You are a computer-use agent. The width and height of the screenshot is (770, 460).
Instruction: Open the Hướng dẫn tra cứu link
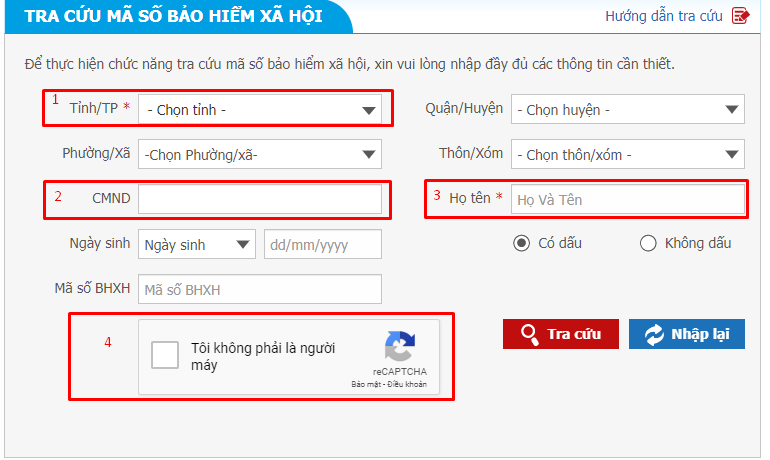pos(663,16)
